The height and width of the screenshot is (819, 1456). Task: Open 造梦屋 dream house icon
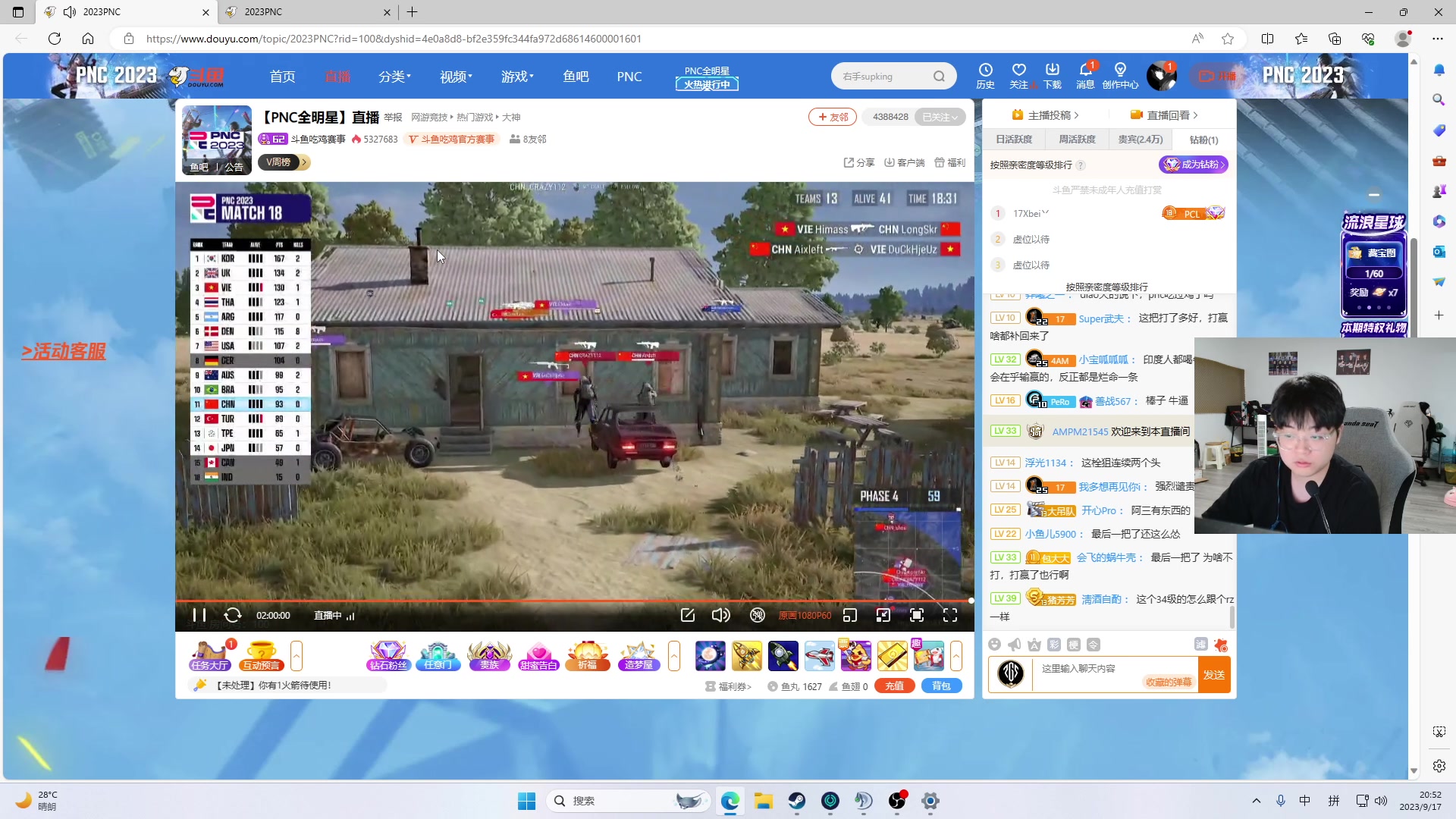point(639,656)
